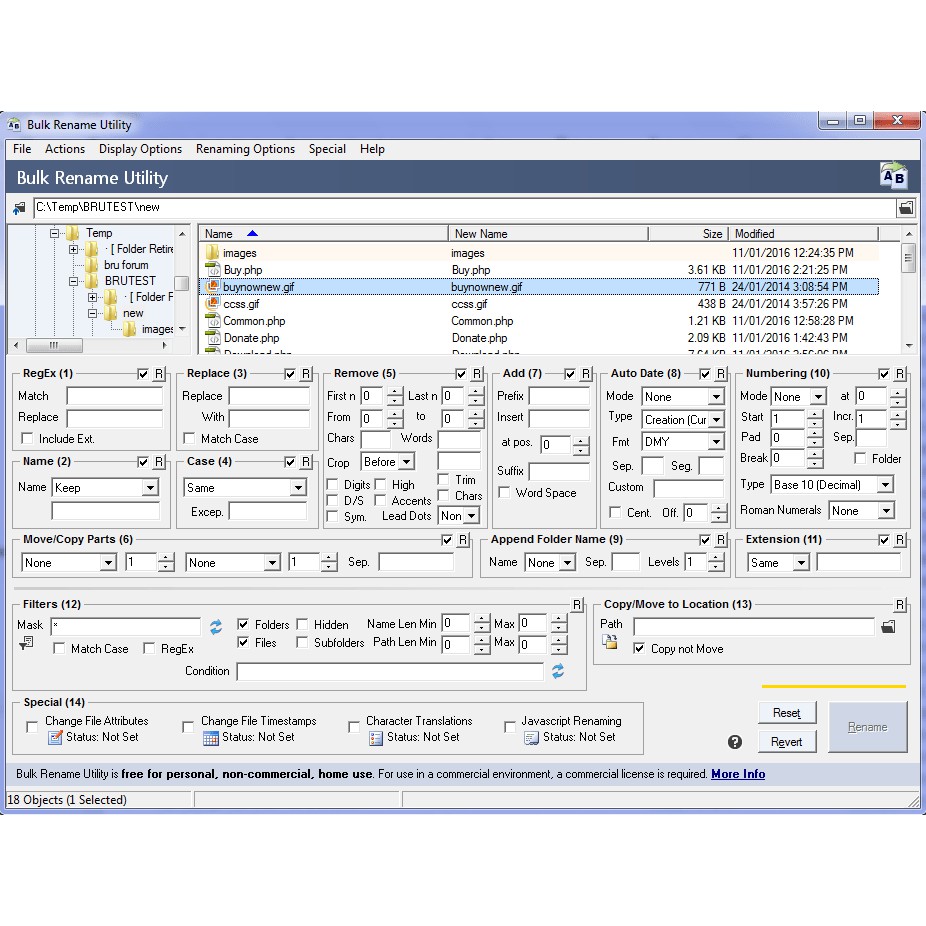Expand the BRUTEST folder tree node
Viewport: 926px width, 926px height.
[x=74, y=282]
